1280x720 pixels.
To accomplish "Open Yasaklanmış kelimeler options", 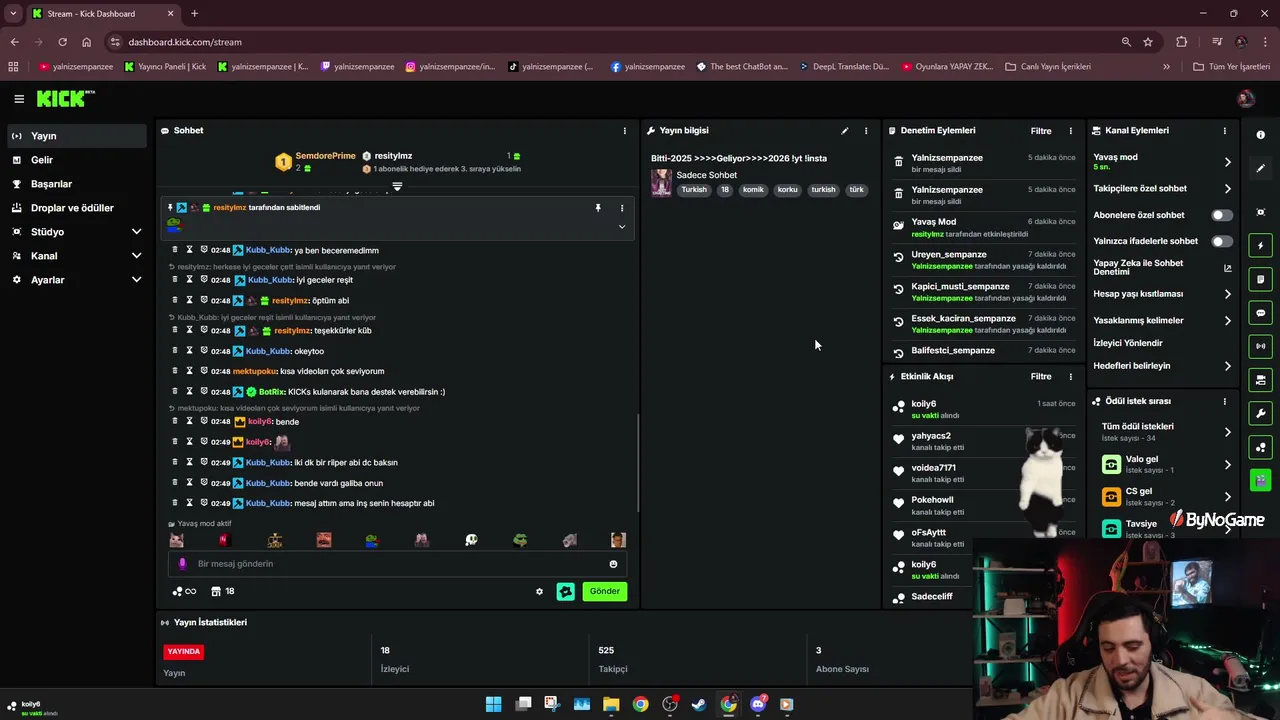I will 1228,321.
